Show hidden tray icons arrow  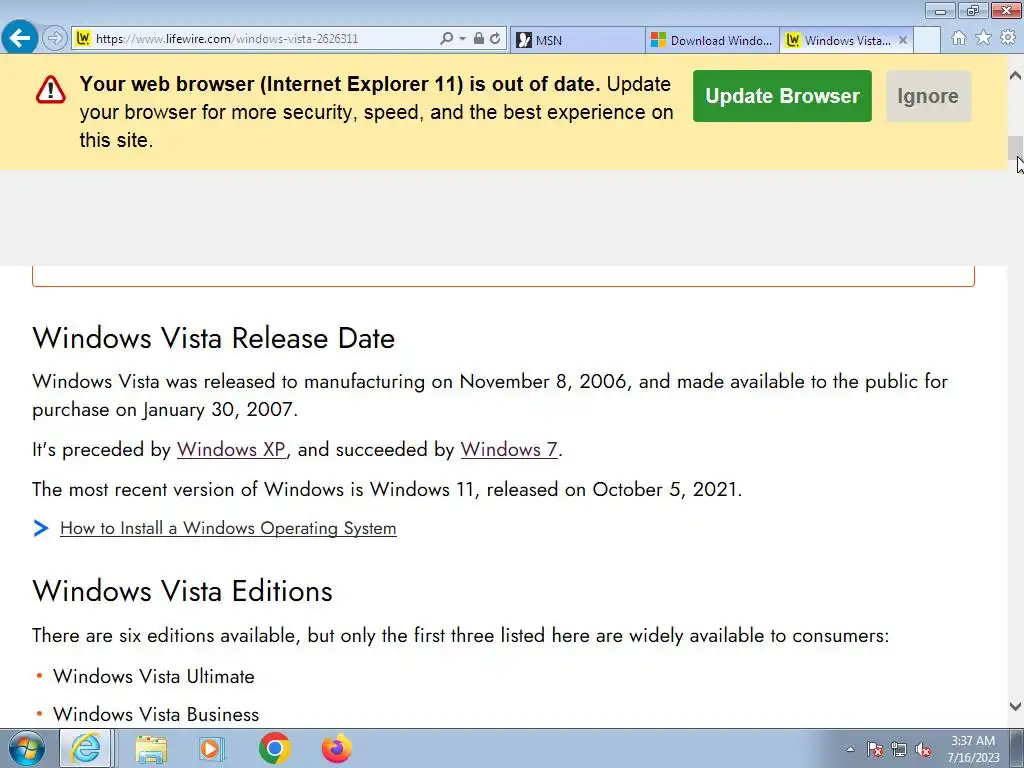850,749
